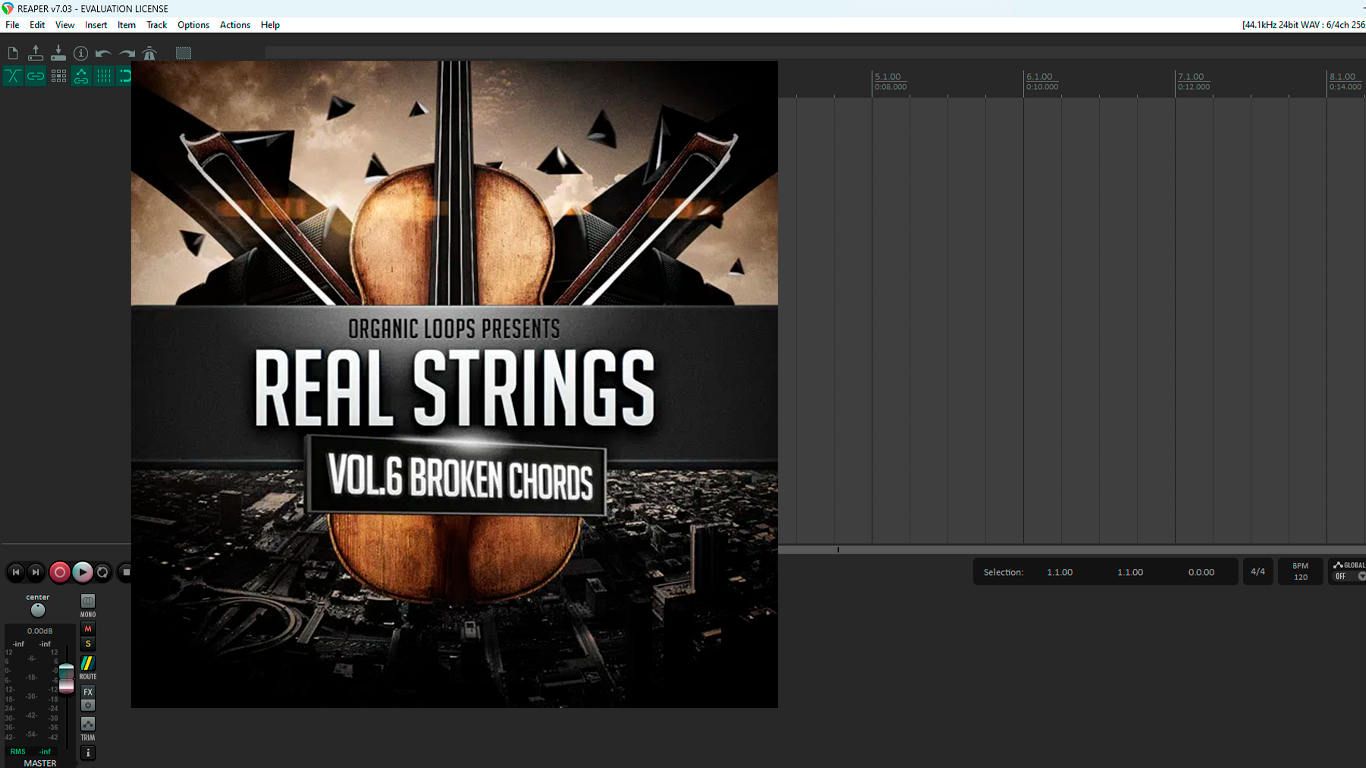Image resolution: width=1366 pixels, height=768 pixels.
Task: Click the timeline ruler at 6.1.00
Action: 1039,77
